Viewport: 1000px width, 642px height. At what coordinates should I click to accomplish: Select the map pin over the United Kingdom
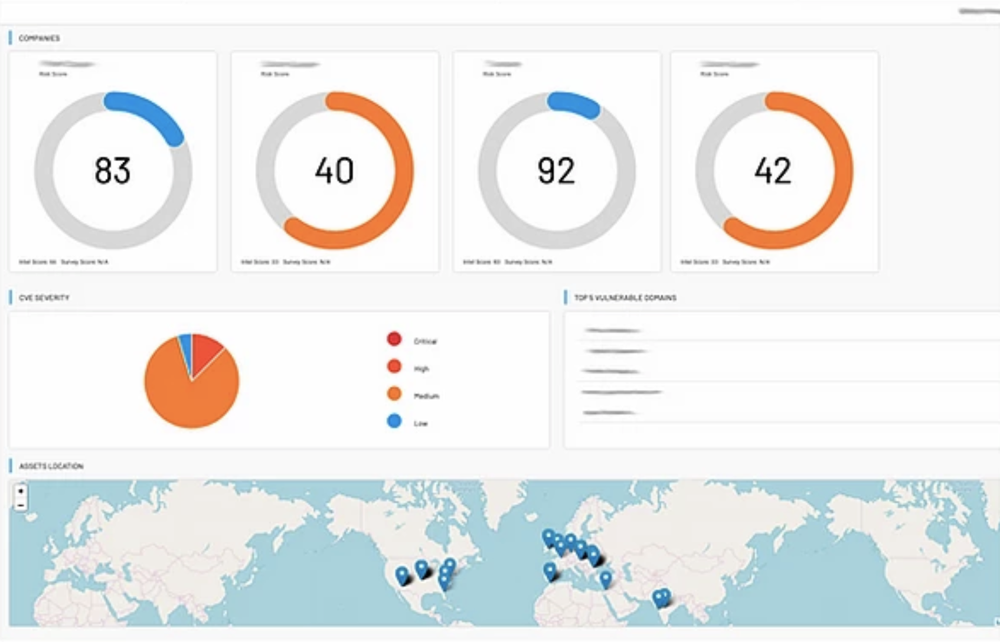pos(548,537)
